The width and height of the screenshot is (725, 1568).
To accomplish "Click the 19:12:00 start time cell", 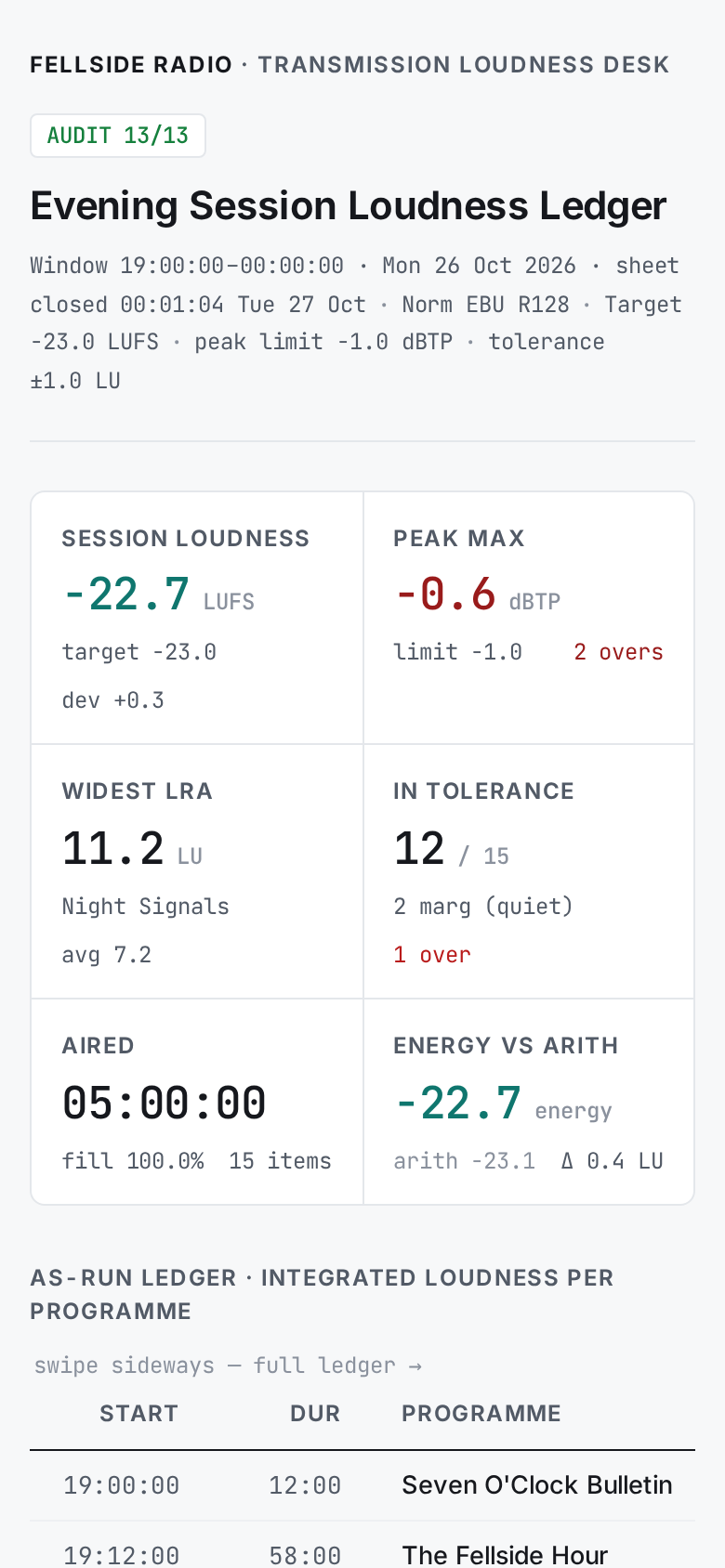I will pos(122,1555).
